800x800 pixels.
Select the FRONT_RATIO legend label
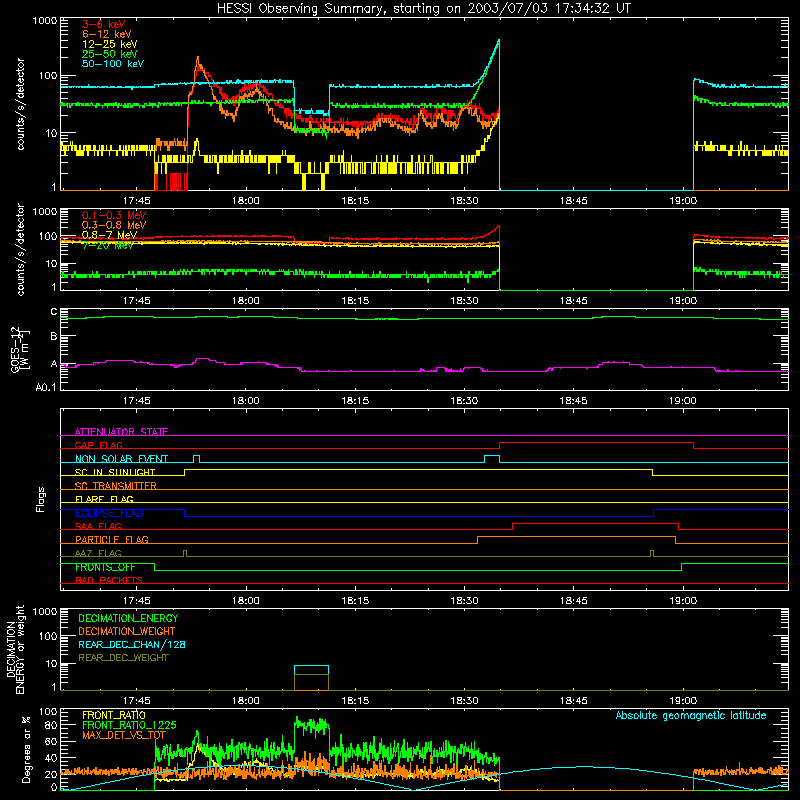114,715
